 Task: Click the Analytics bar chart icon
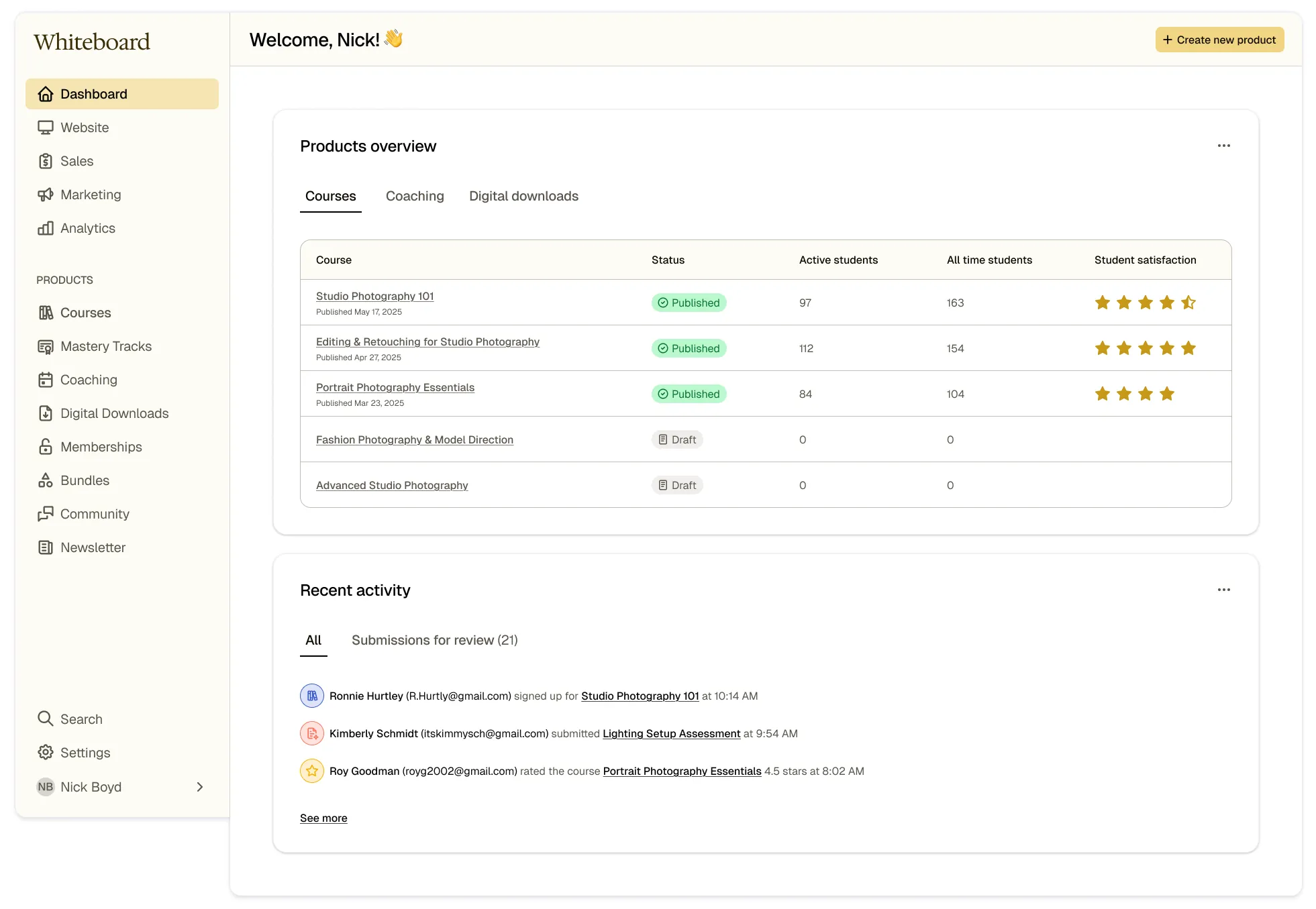[x=45, y=228]
